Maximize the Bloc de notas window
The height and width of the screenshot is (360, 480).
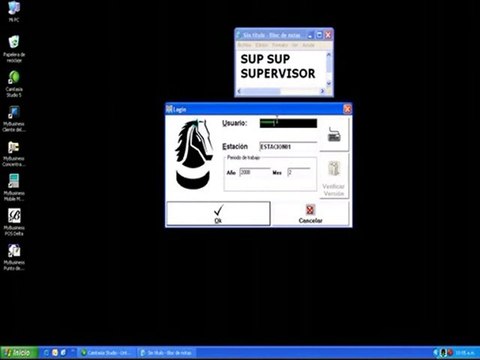[x=319, y=35]
